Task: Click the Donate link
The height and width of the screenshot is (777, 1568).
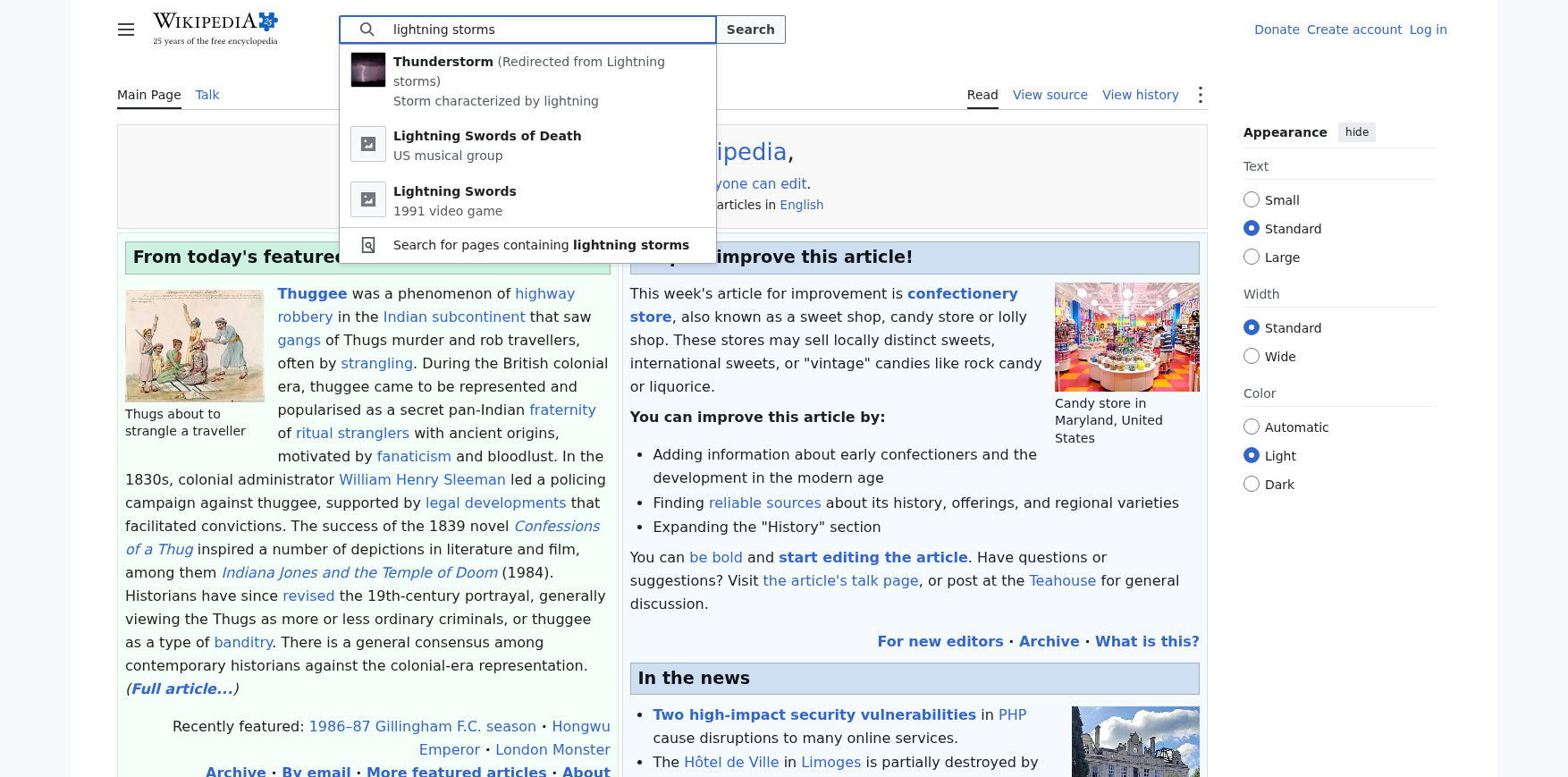Action: click(x=1277, y=30)
